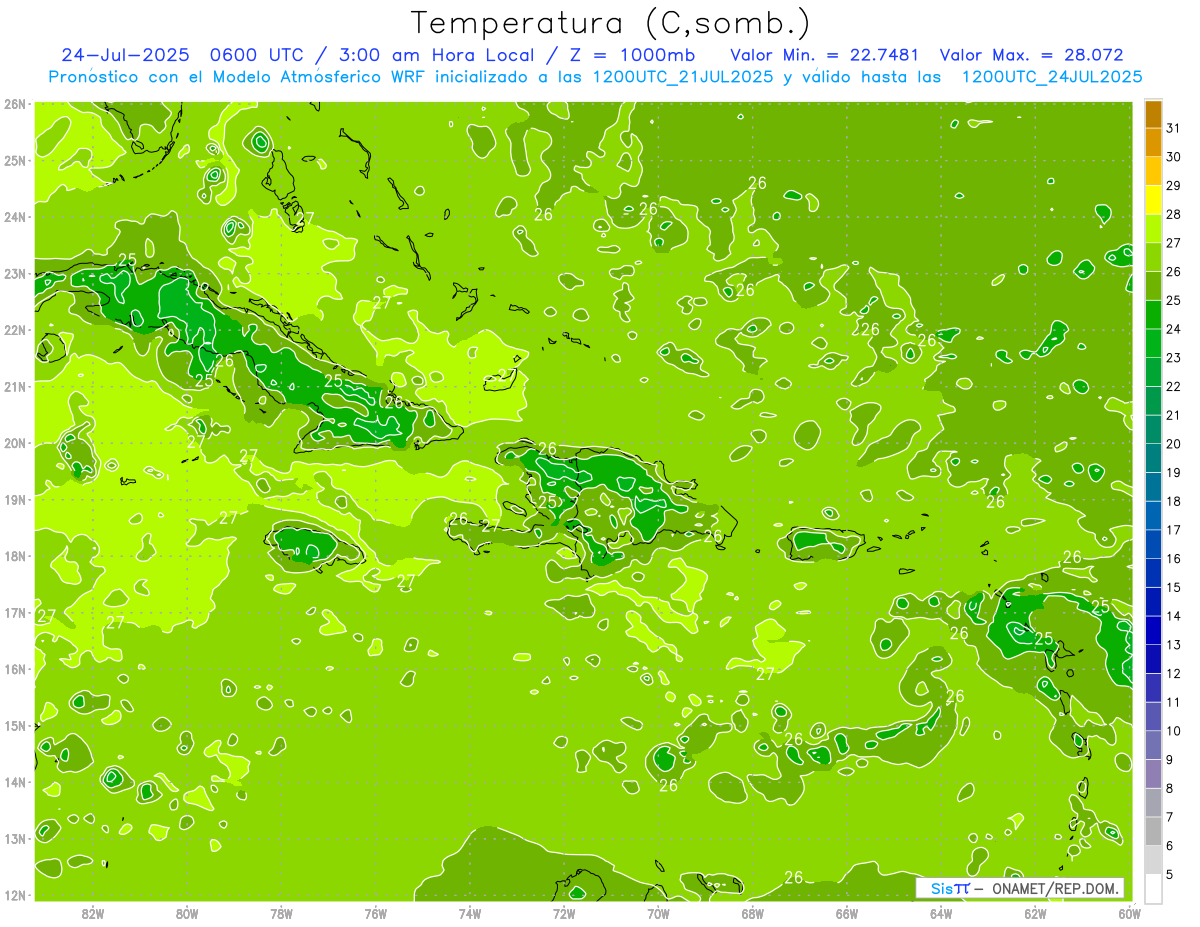Click the 66W longitude axis label

pyautogui.click(x=846, y=912)
